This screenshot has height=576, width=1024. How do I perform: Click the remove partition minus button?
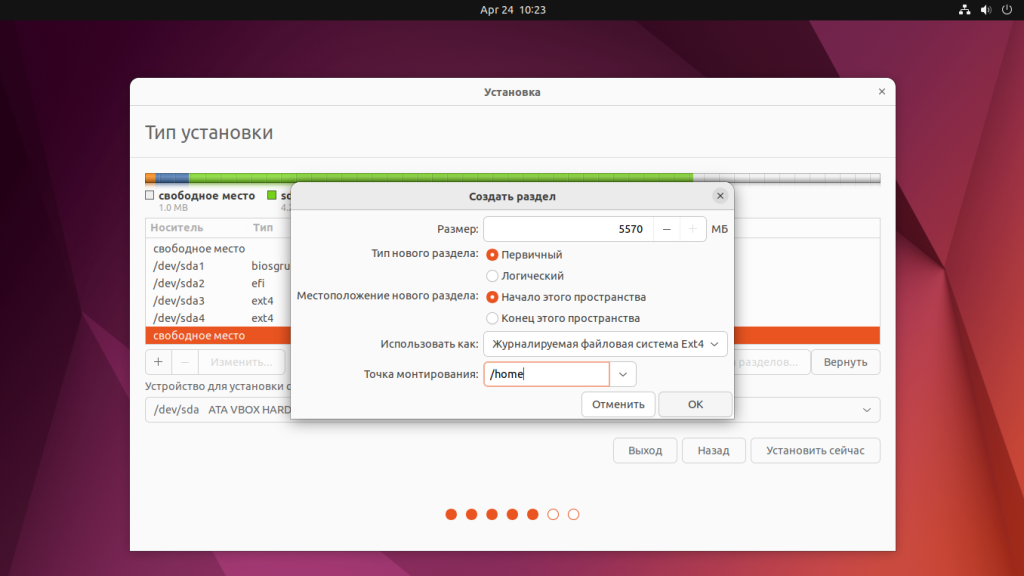click(184, 362)
